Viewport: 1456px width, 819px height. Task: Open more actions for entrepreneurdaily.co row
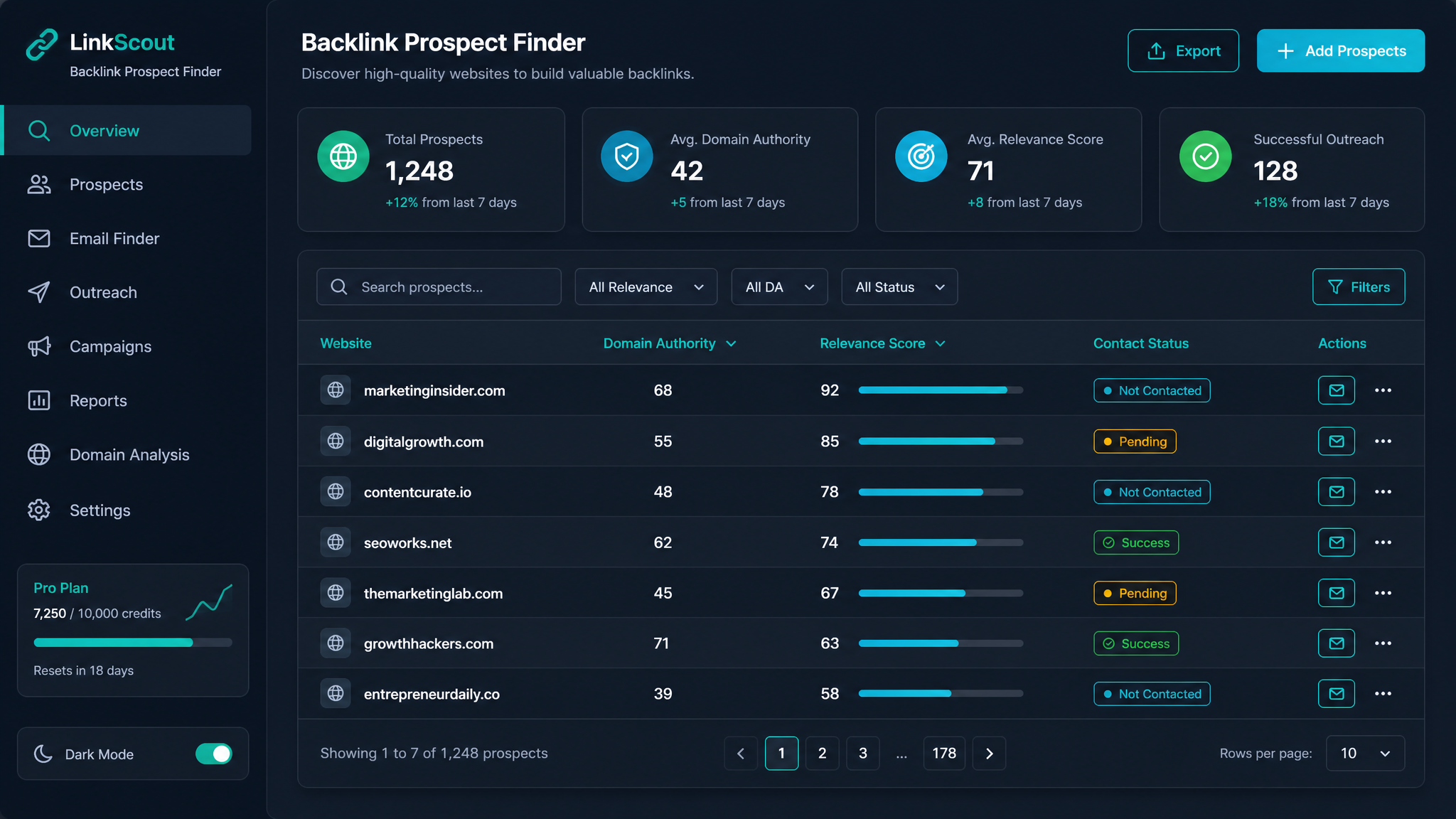pyautogui.click(x=1383, y=694)
